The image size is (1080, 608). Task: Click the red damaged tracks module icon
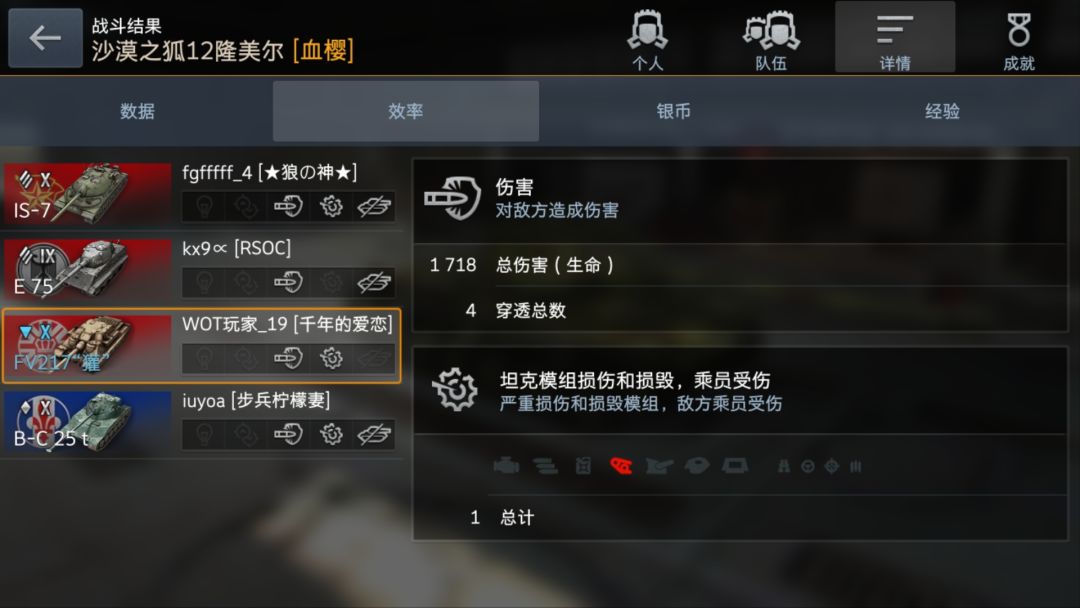(621, 466)
